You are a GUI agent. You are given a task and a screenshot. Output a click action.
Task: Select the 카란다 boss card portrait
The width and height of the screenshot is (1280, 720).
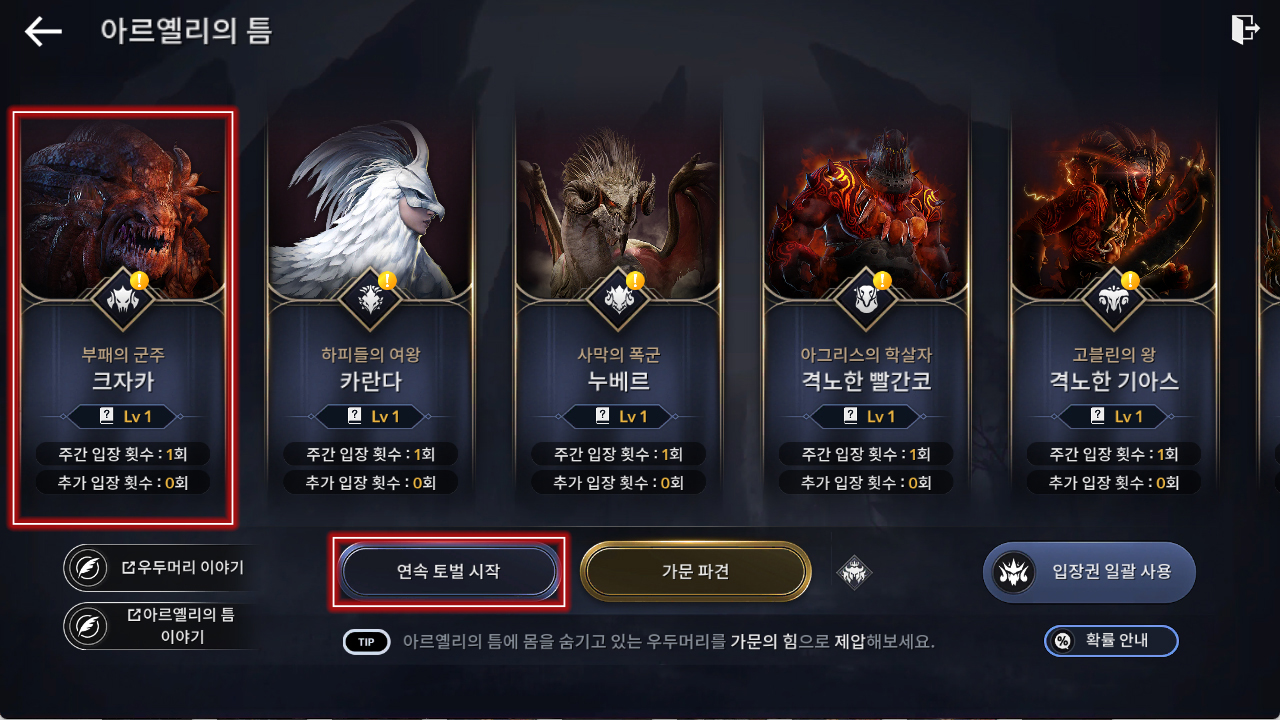point(370,205)
